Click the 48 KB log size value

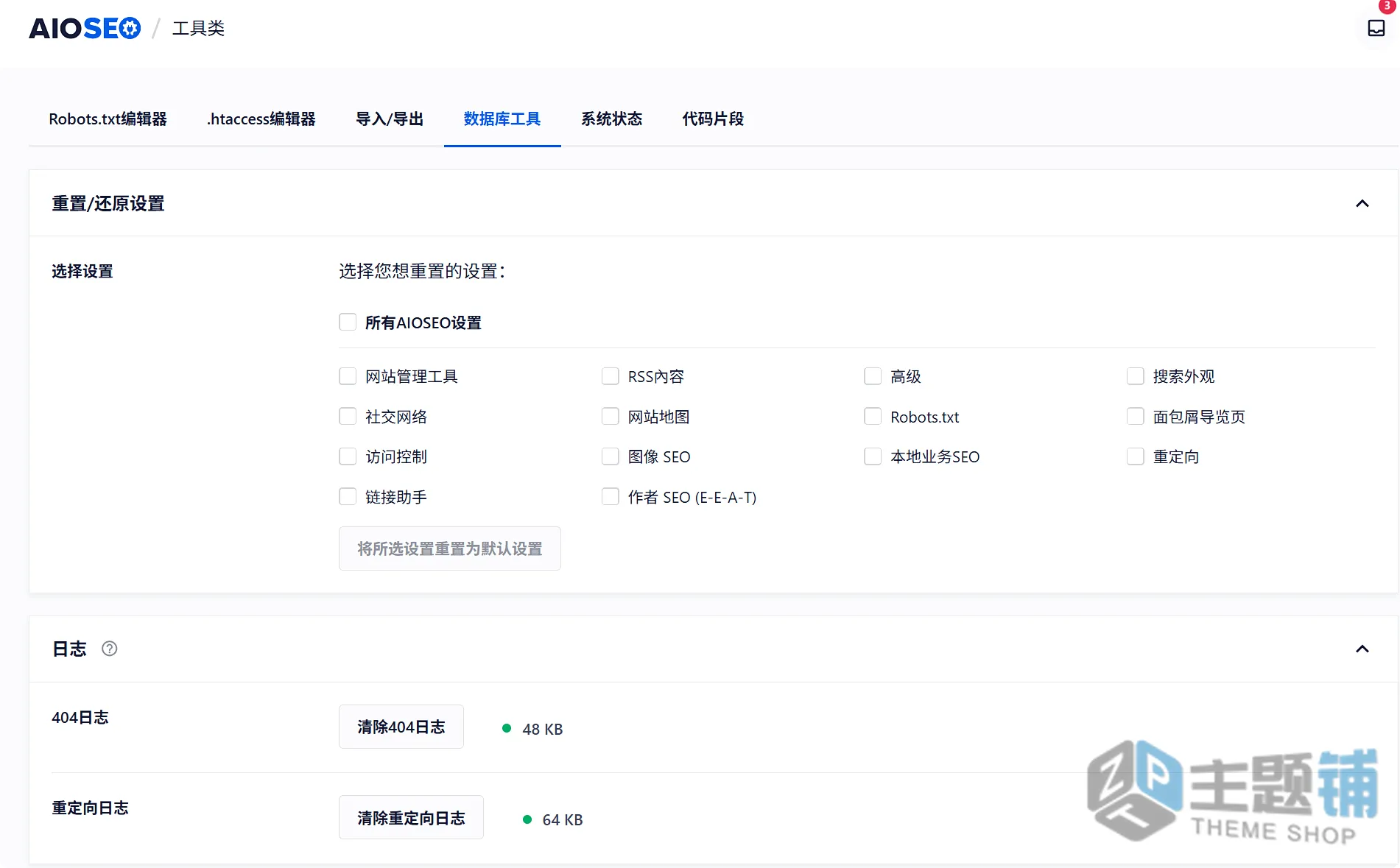pyautogui.click(x=542, y=729)
